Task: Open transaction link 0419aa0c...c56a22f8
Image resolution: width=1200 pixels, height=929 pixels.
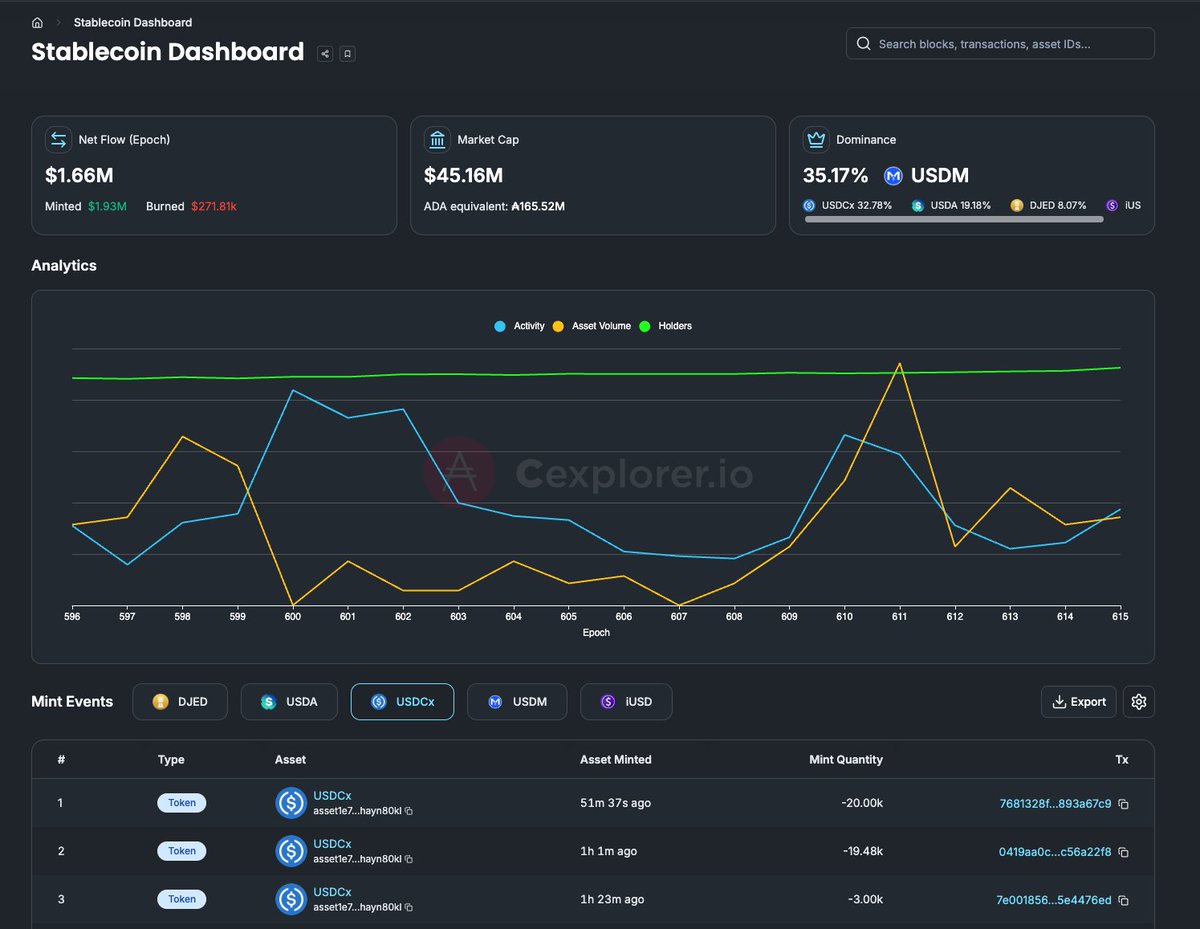Action: coord(1055,851)
